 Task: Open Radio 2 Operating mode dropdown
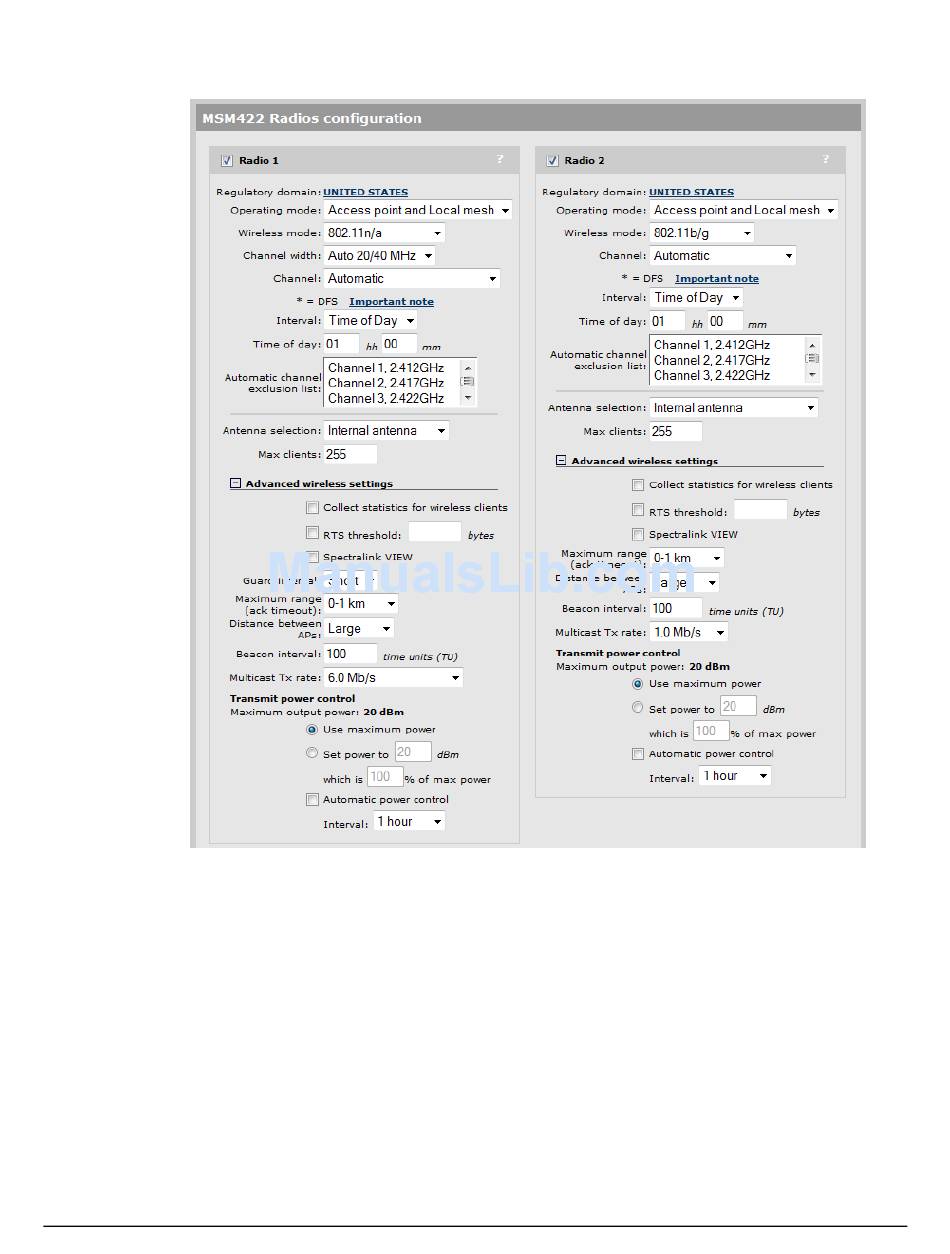[744, 210]
